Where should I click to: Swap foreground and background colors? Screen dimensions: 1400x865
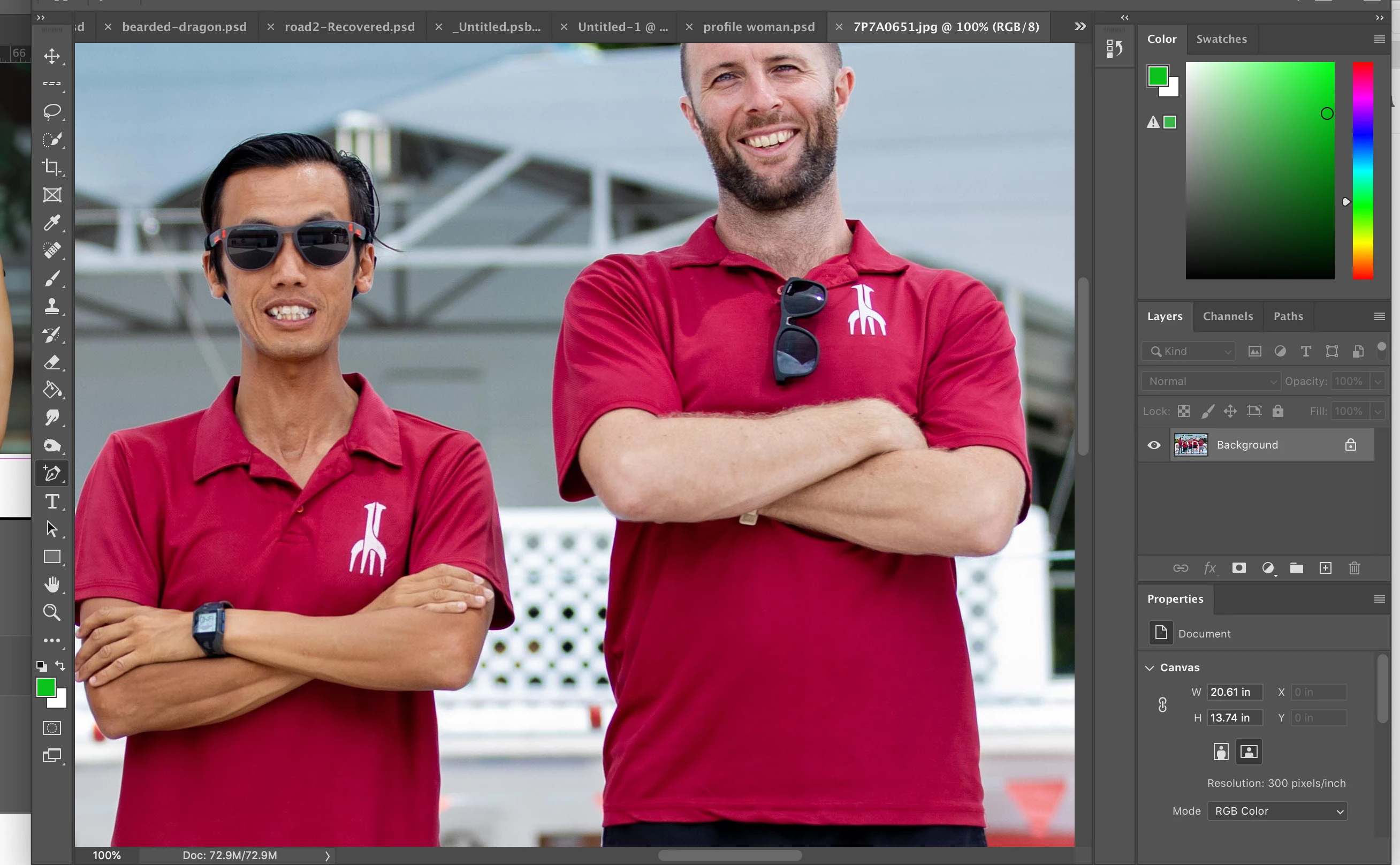pyautogui.click(x=60, y=665)
